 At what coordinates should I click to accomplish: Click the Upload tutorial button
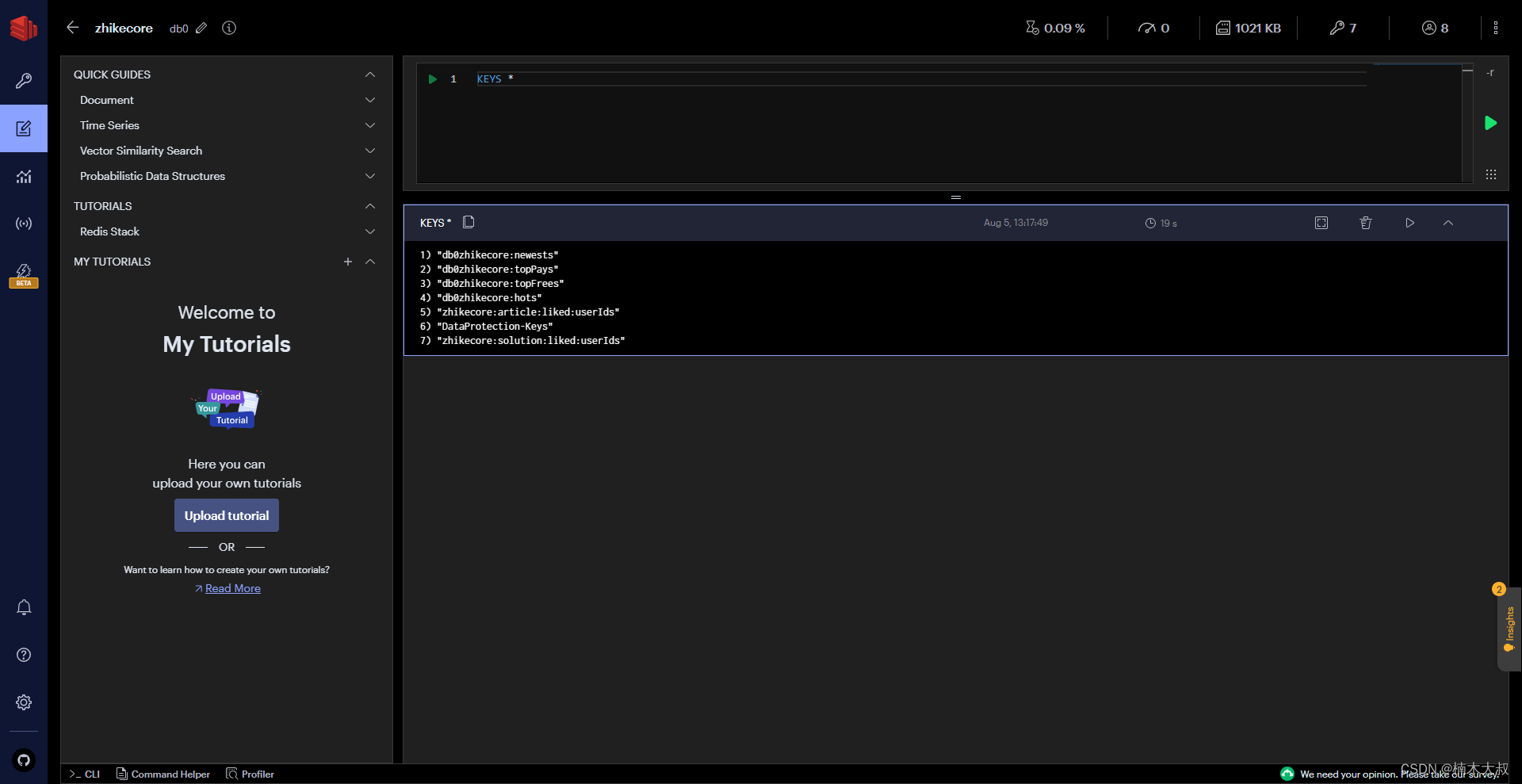click(x=227, y=515)
